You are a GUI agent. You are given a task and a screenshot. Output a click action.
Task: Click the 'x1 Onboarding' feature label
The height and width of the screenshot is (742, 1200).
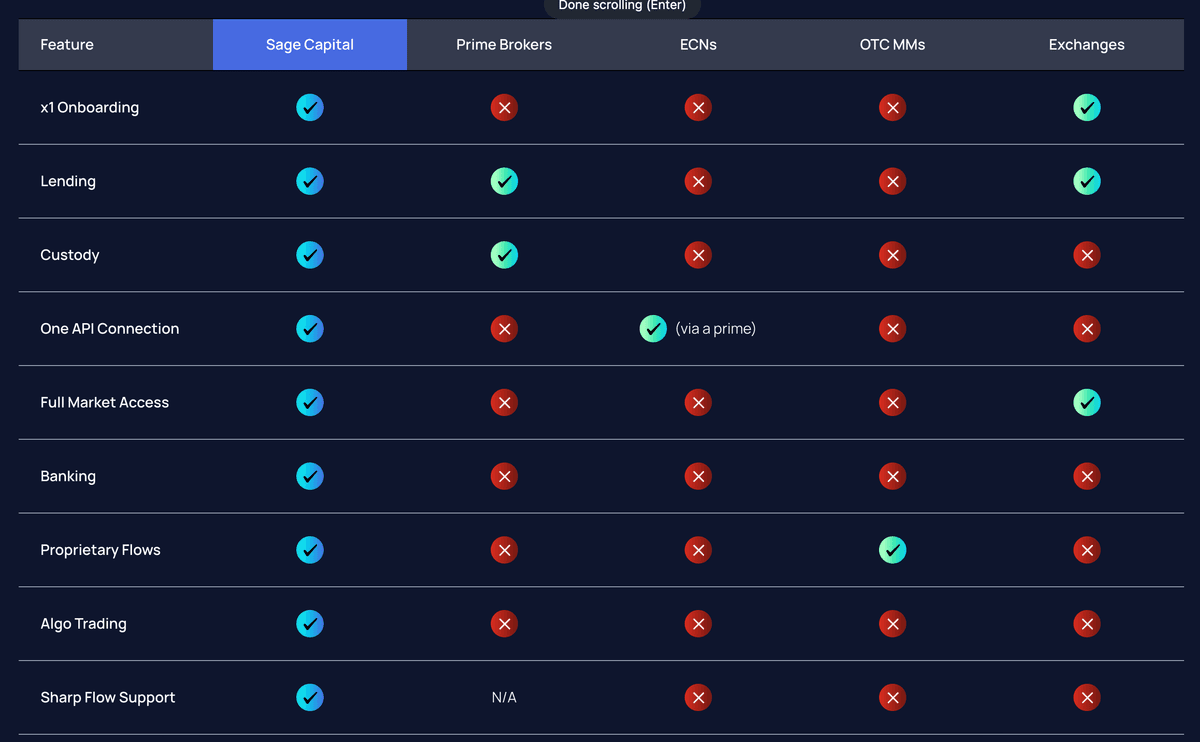[90, 107]
